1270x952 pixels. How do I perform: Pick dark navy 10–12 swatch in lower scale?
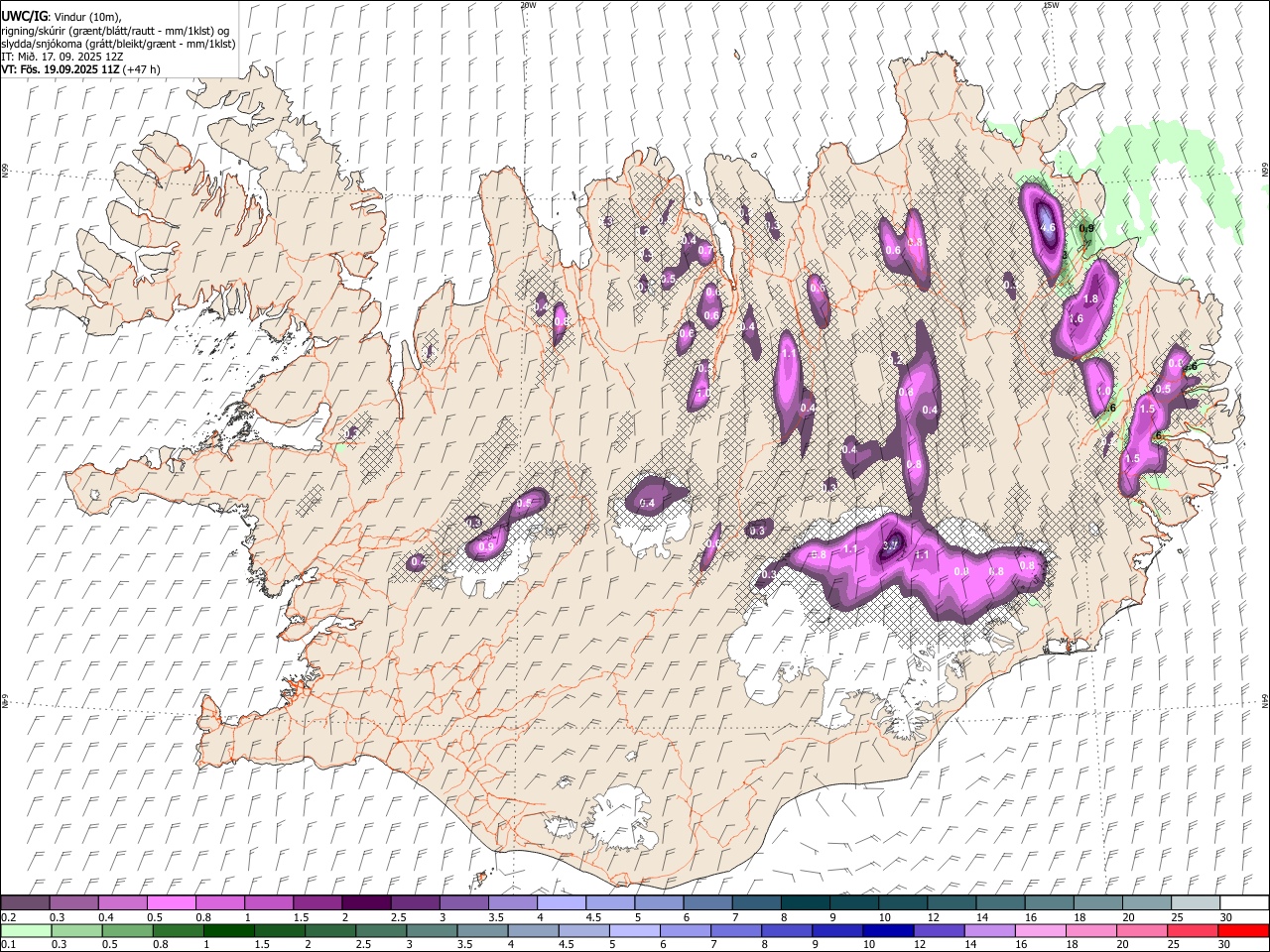(888, 931)
